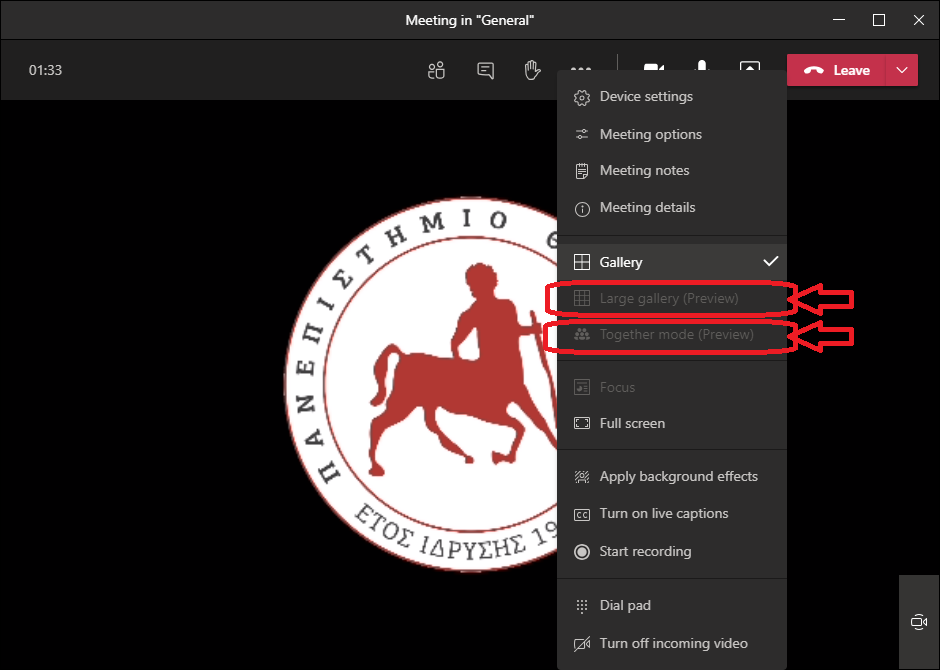Click the live captions CC icon
Image resolution: width=940 pixels, height=670 pixels.
point(582,515)
